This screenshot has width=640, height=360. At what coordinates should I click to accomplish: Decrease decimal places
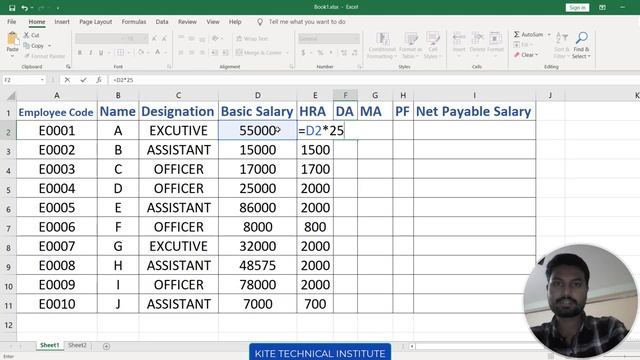(354, 53)
